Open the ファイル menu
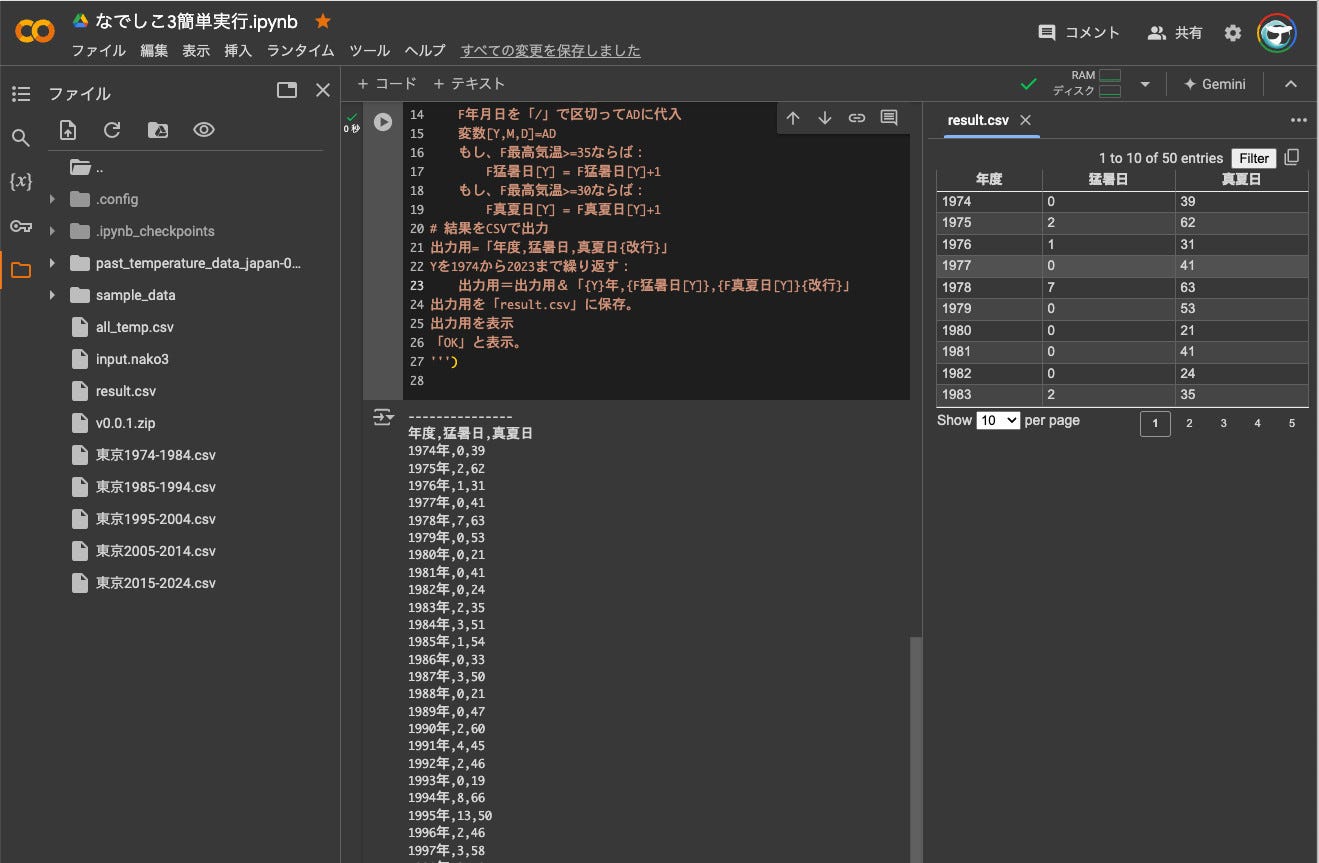The width and height of the screenshot is (1319, 863). 98,50
